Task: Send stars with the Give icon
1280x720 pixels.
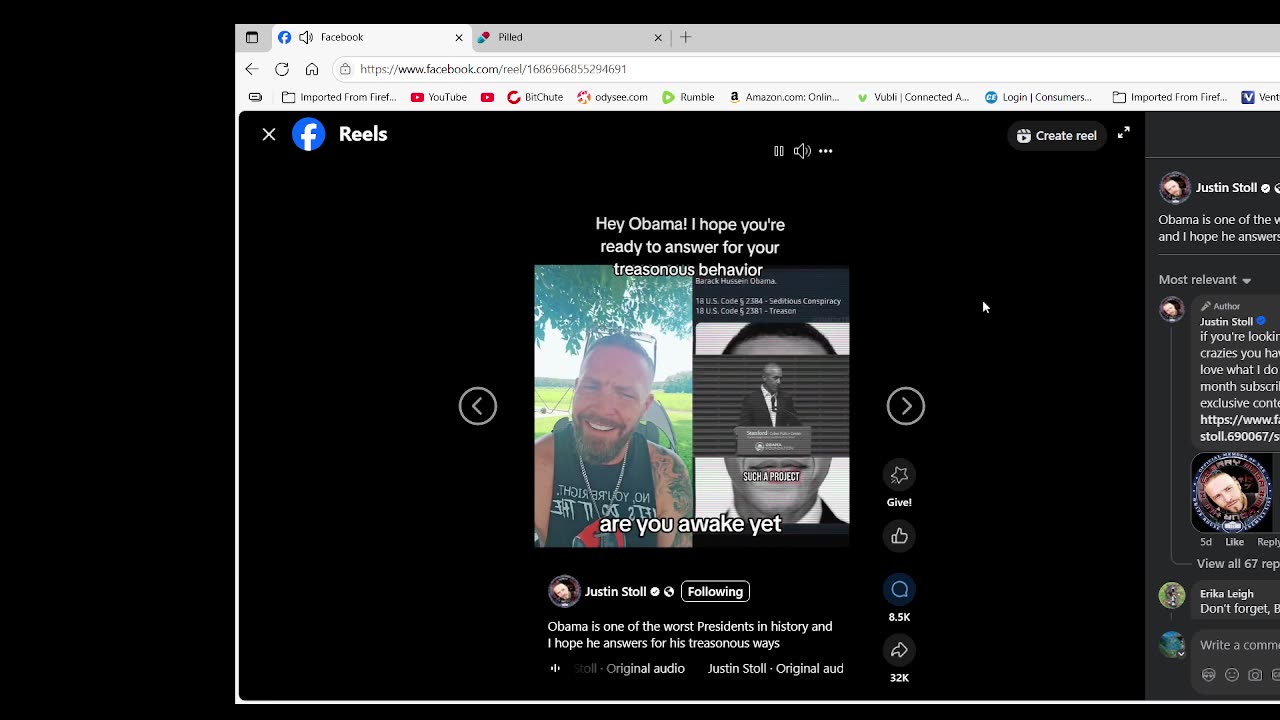Action: 899,475
